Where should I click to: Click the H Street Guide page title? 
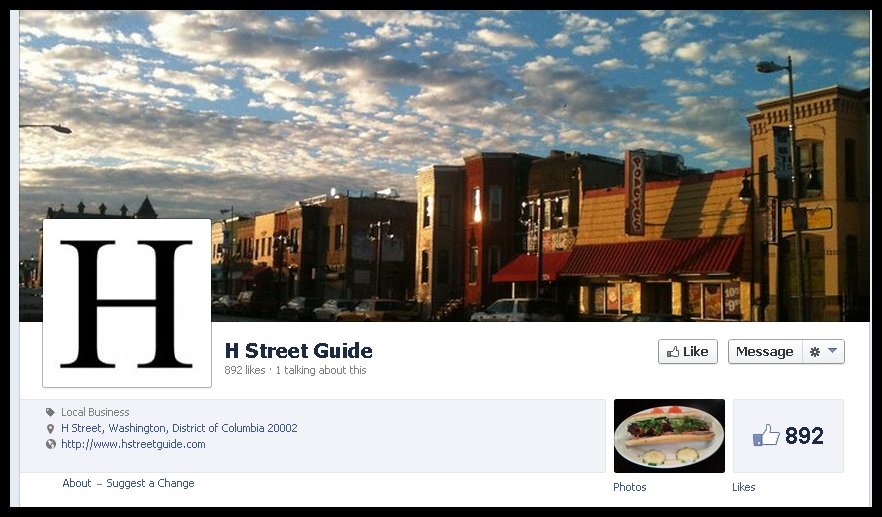click(x=299, y=351)
